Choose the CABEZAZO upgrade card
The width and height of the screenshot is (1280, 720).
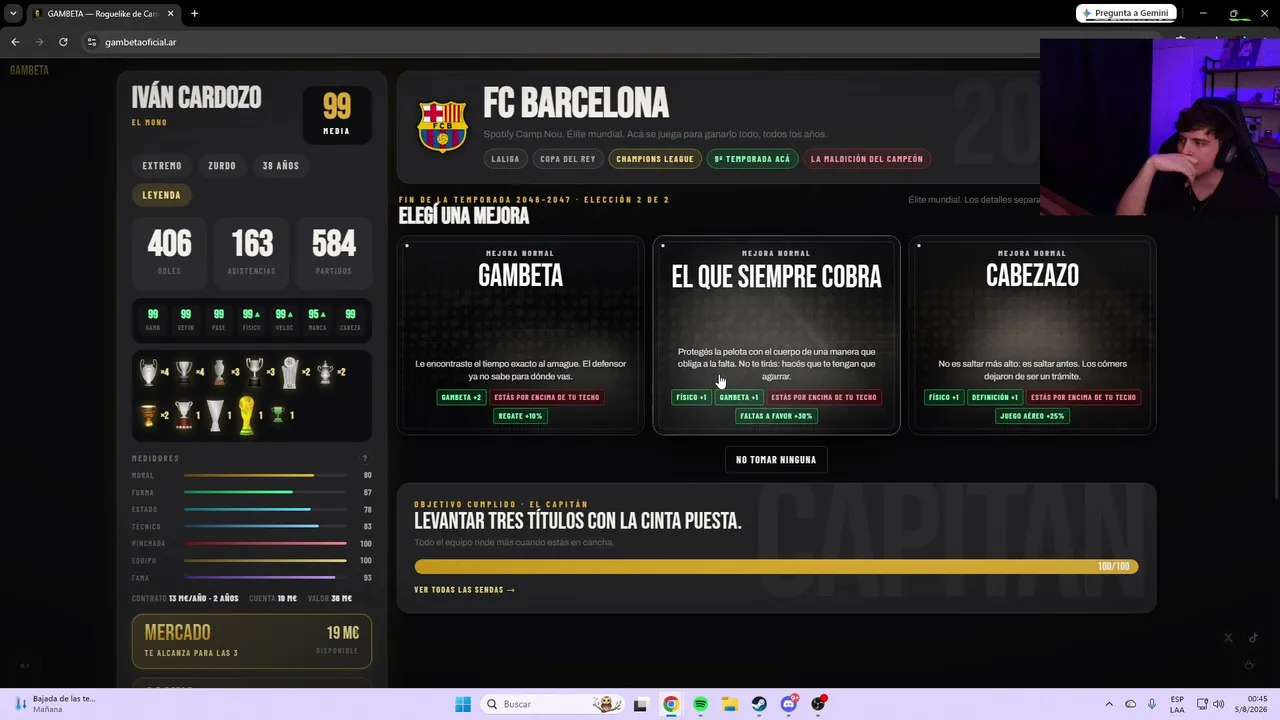coord(1032,335)
